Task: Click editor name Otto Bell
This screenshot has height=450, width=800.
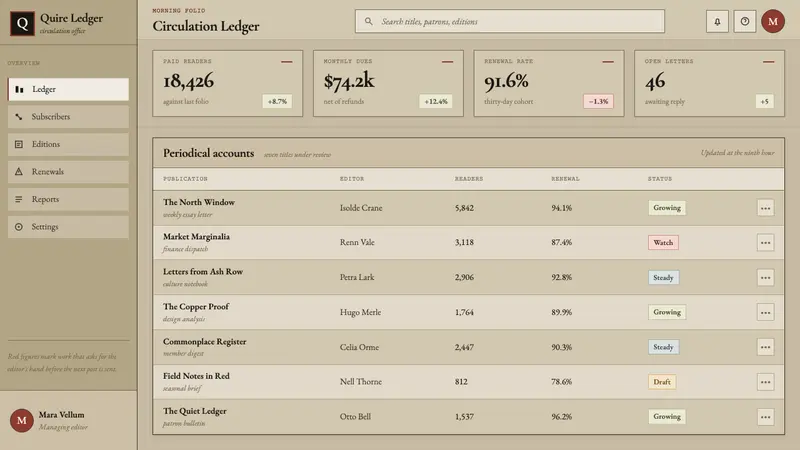Action: tap(355, 417)
